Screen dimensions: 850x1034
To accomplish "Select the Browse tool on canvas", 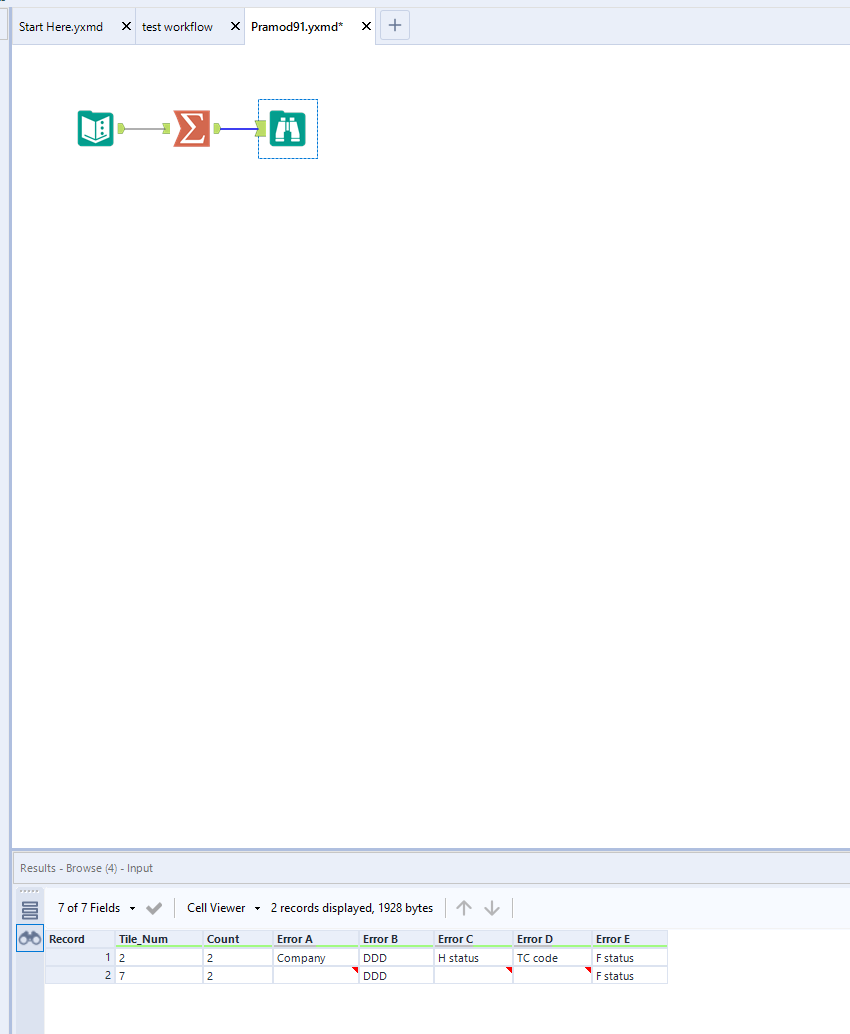I will tap(287, 128).
